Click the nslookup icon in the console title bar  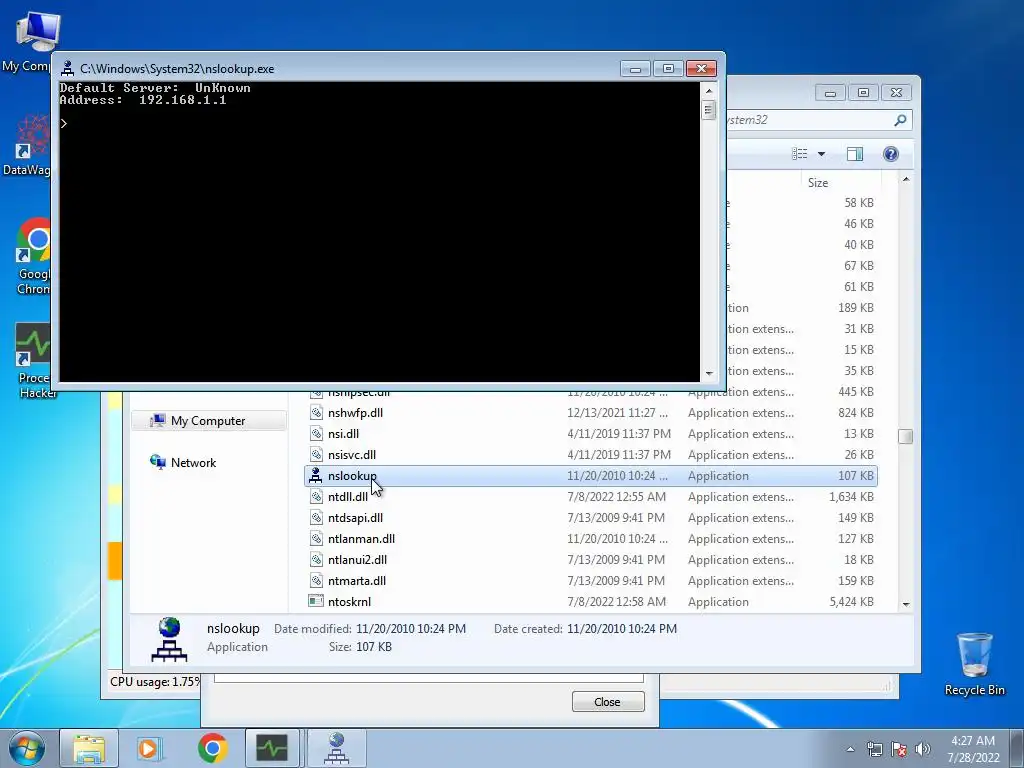click(67, 69)
